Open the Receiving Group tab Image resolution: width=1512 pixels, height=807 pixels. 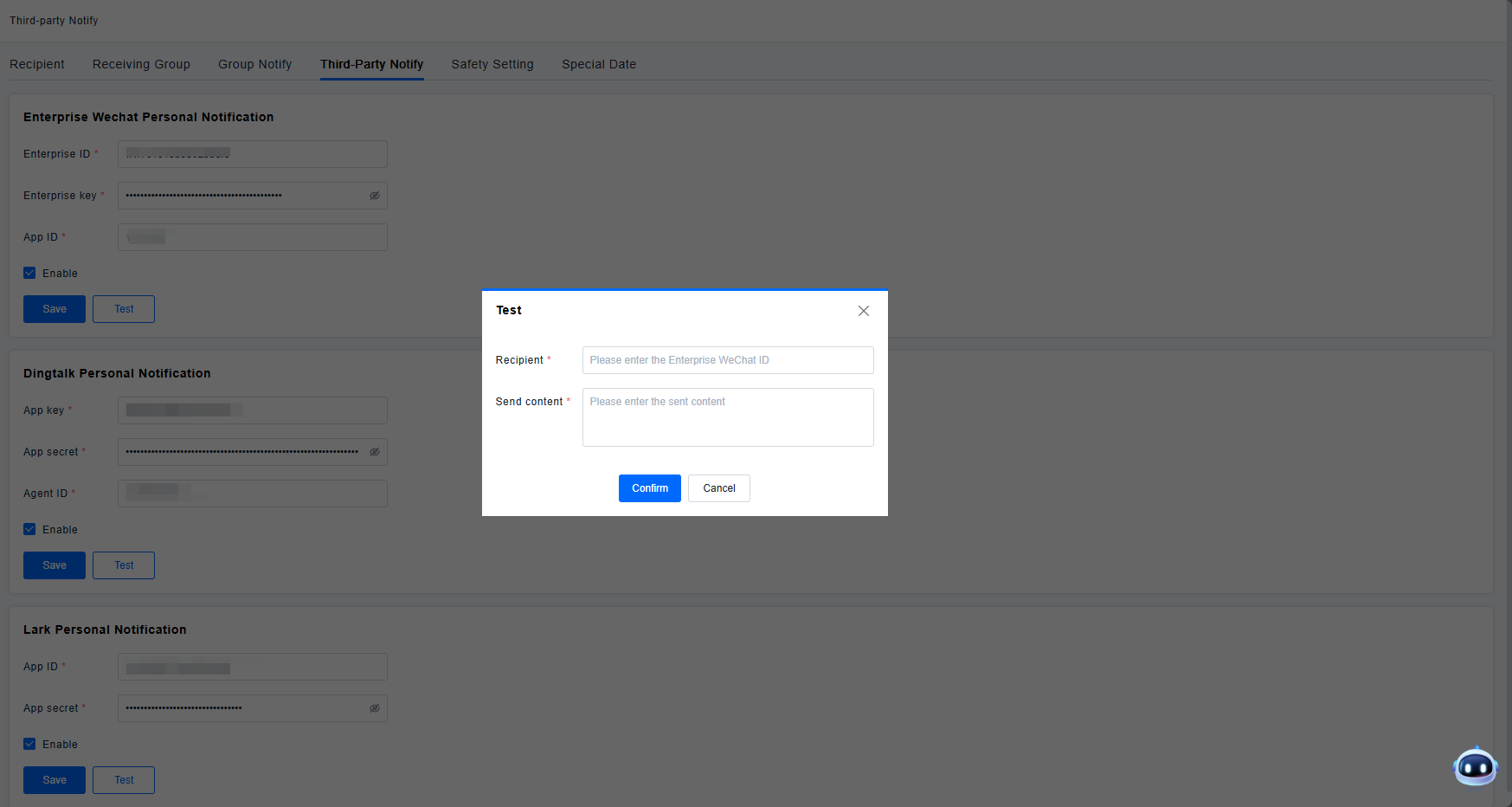click(x=141, y=64)
